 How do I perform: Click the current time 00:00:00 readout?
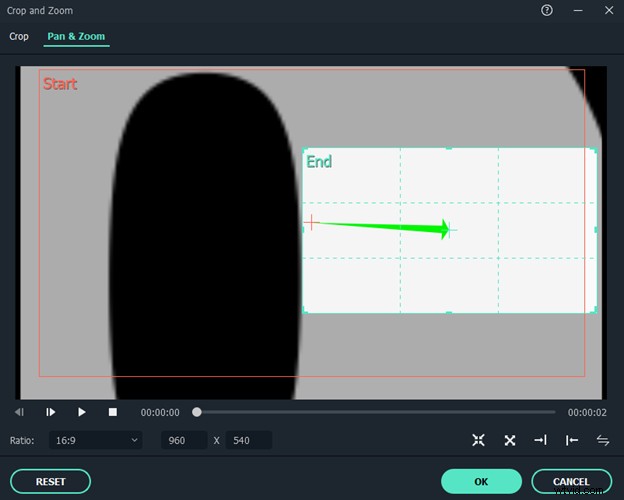(160, 412)
